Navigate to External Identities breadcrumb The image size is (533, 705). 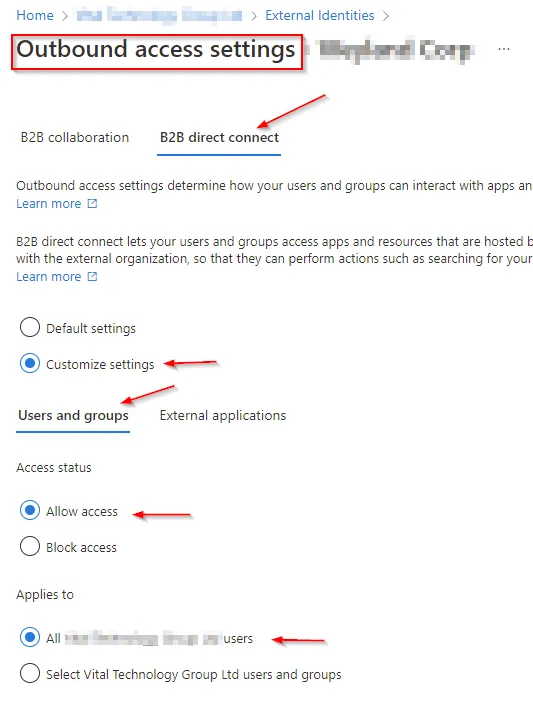tap(319, 16)
